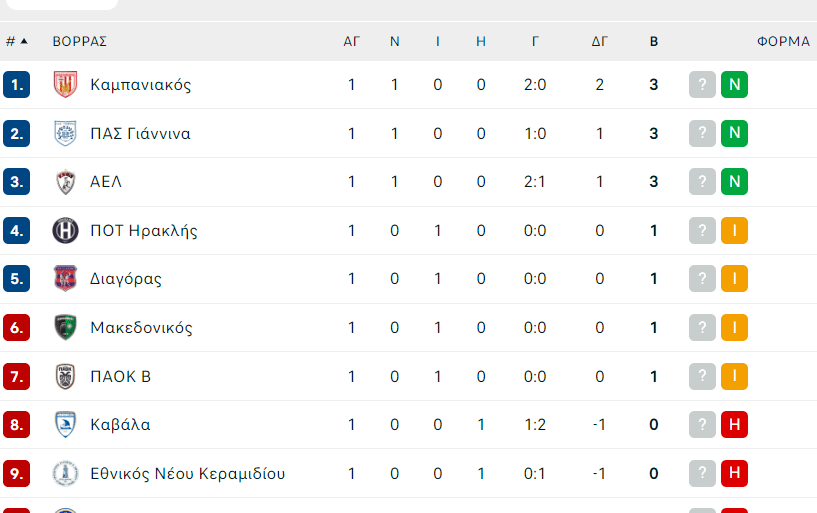
Task: Click the rank 1 position badge
Action: point(16,85)
